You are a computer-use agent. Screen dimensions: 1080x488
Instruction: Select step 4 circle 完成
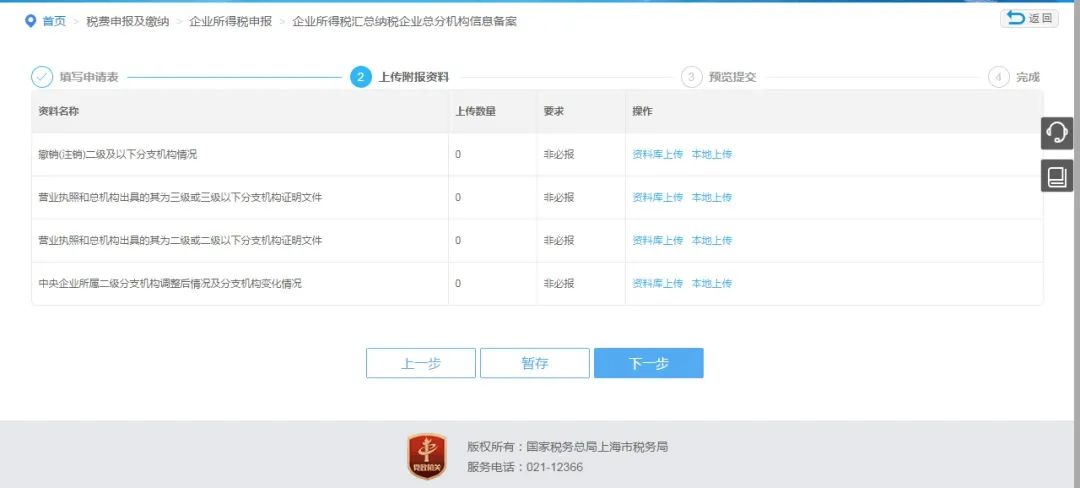pyautogui.click(x=999, y=76)
